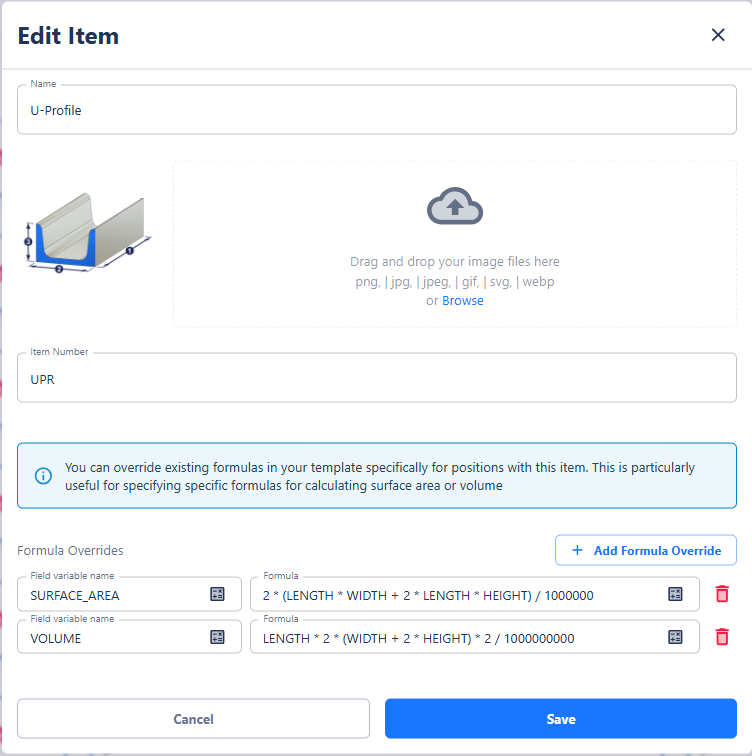The width and height of the screenshot is (752, 756).
Task: Close the Edit Item dialog
Action: 717,35
